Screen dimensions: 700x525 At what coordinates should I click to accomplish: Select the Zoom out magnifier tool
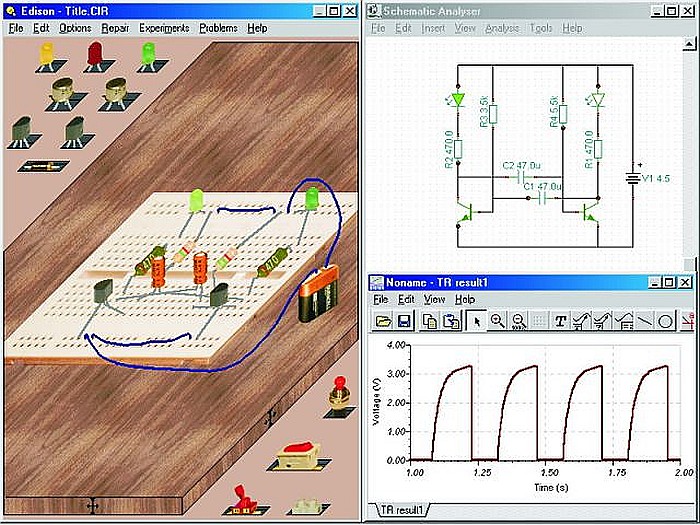click(x=519, y=321)
